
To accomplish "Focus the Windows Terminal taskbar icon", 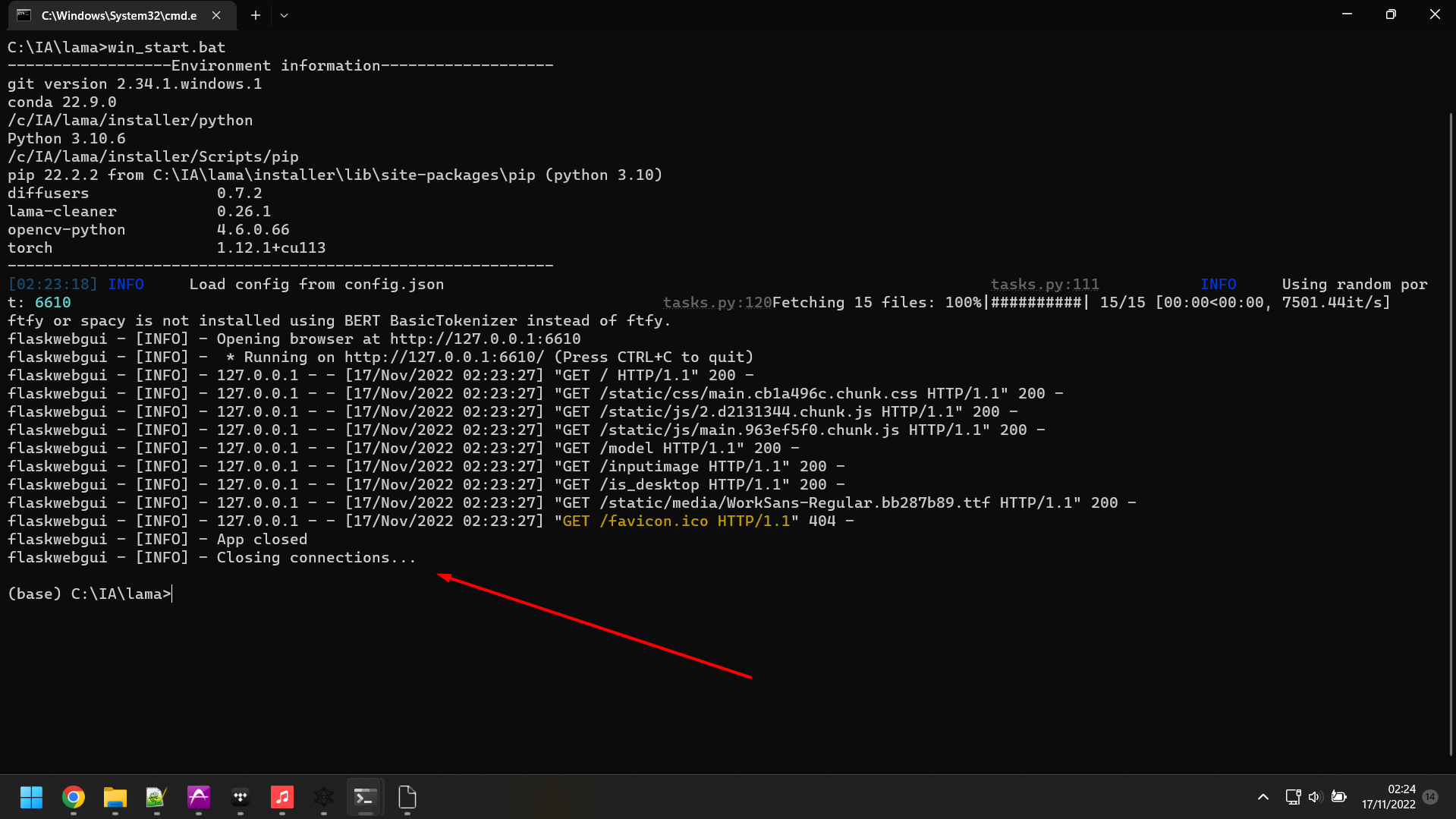I will click(x=365, y=798).
